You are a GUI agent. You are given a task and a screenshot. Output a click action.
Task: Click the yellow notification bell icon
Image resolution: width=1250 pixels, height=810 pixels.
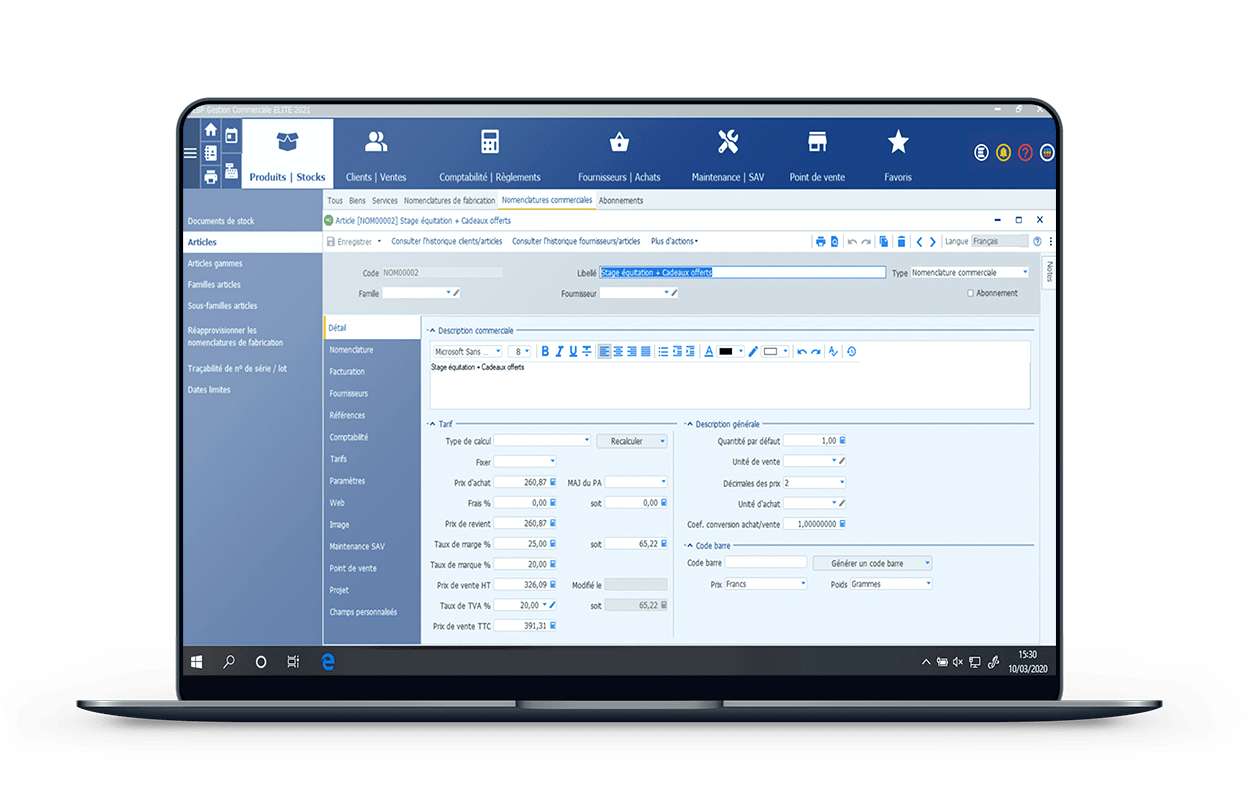pos(1003,153)
